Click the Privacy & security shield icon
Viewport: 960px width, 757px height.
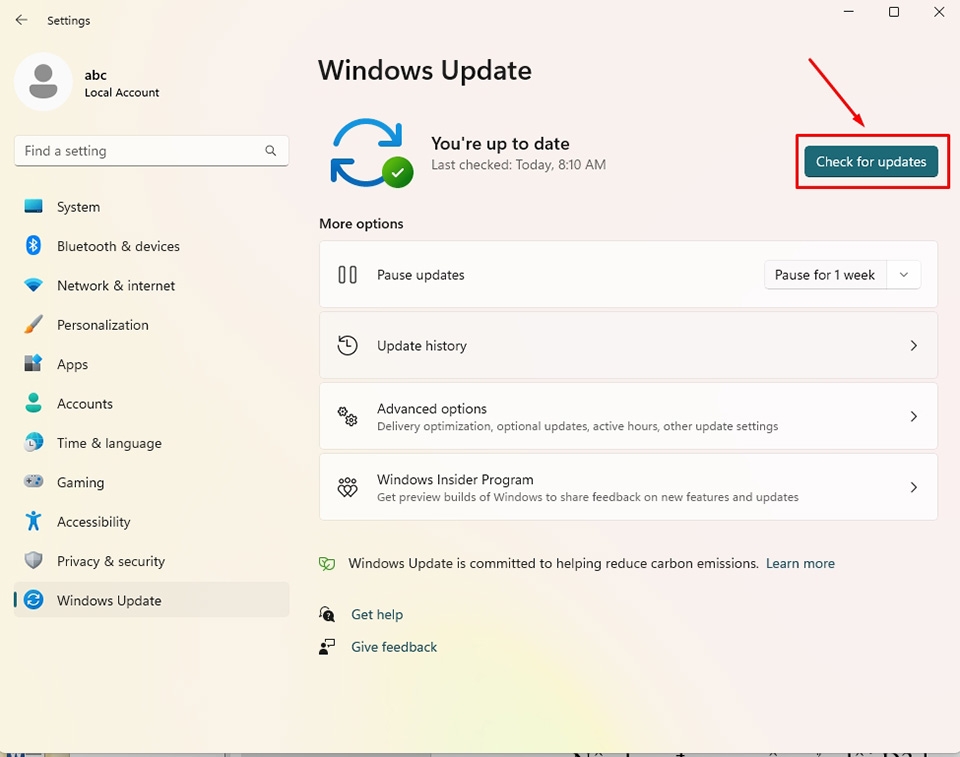[x=33, y=560]
